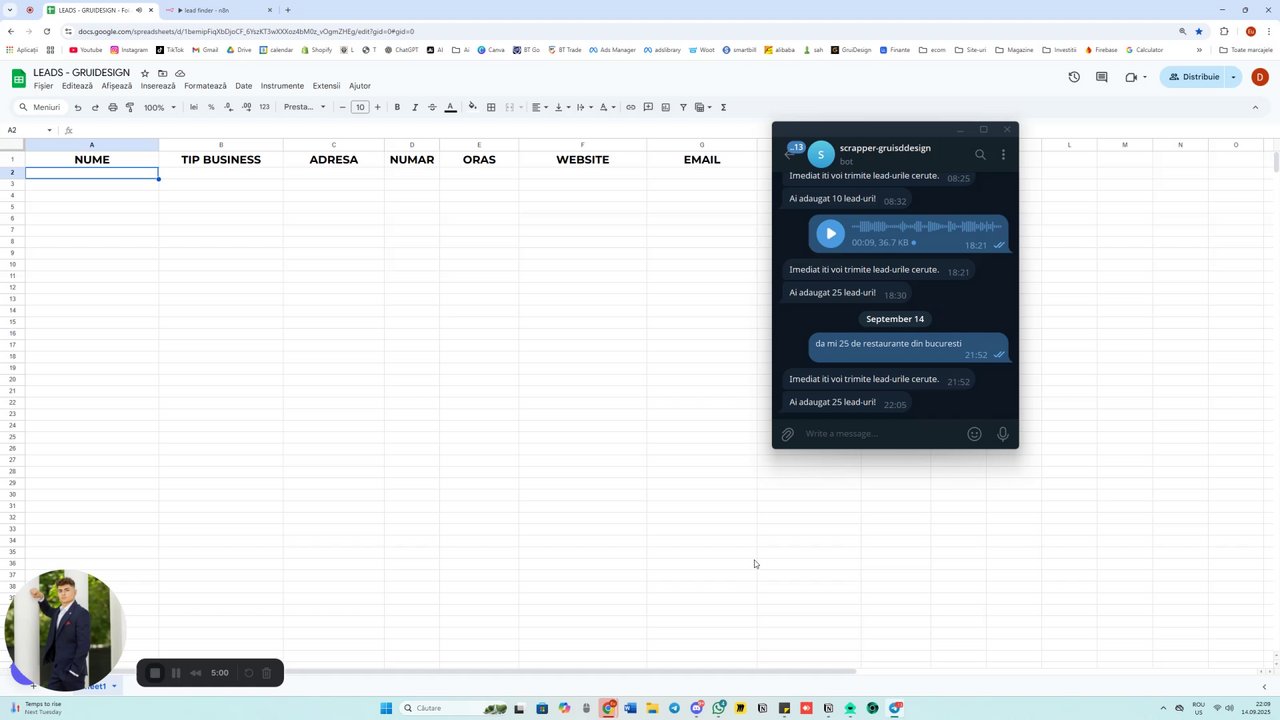Image resolution: width=1280 pixels, height=720 pixels.
Task: Open the Editează menu
Action: (77, 86)
